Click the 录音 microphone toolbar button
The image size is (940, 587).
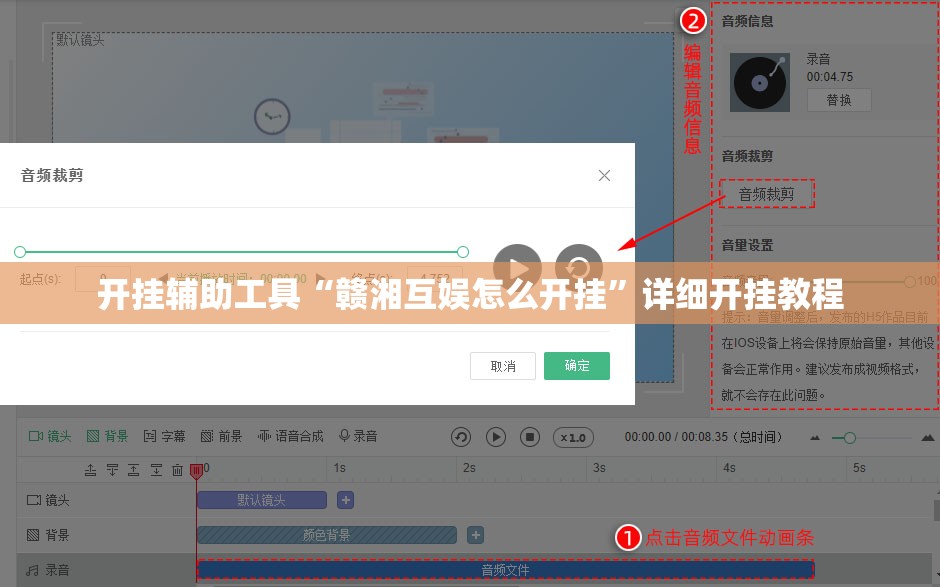[358, 436]
